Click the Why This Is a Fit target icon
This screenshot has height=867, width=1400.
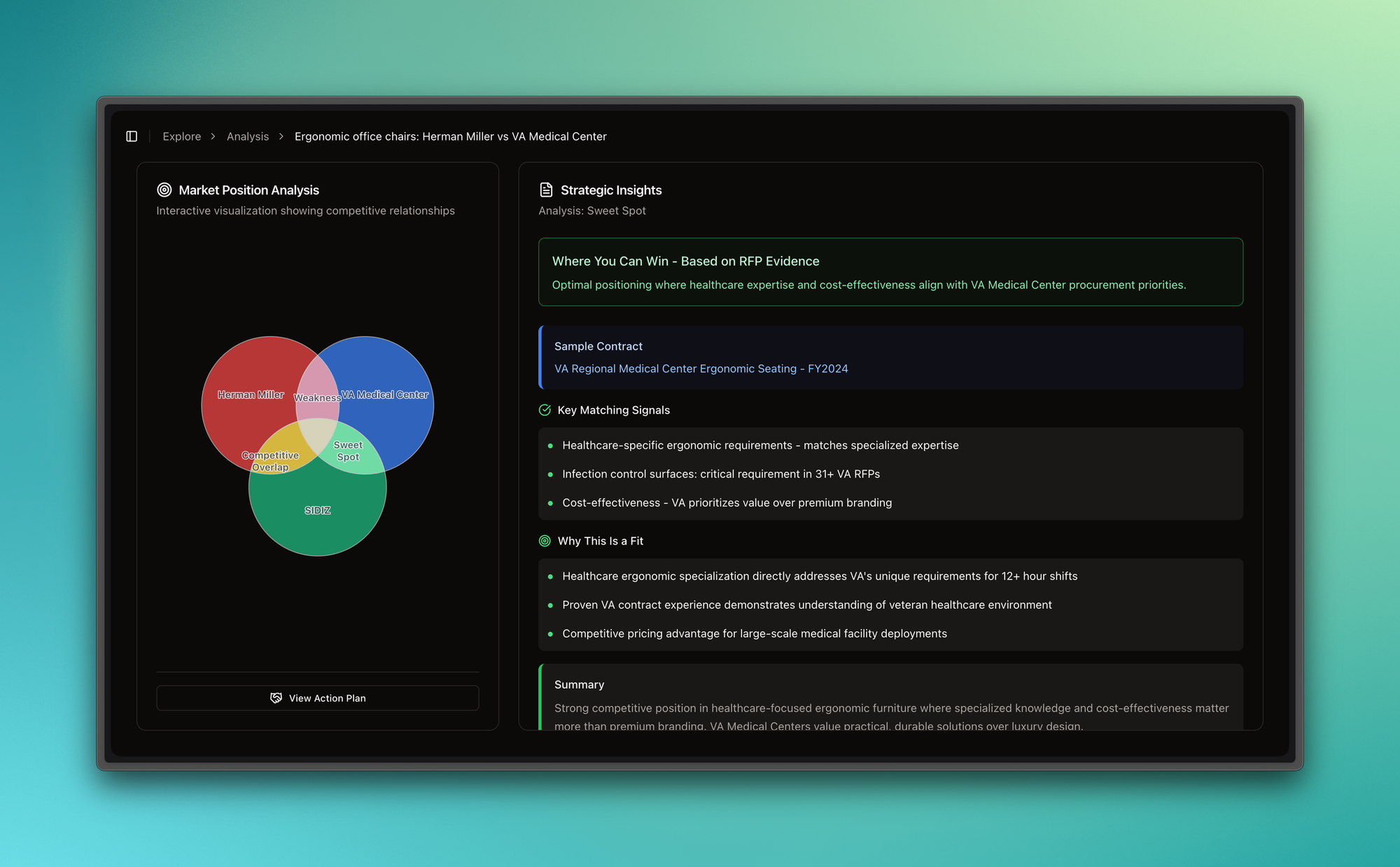pos(545,541)
